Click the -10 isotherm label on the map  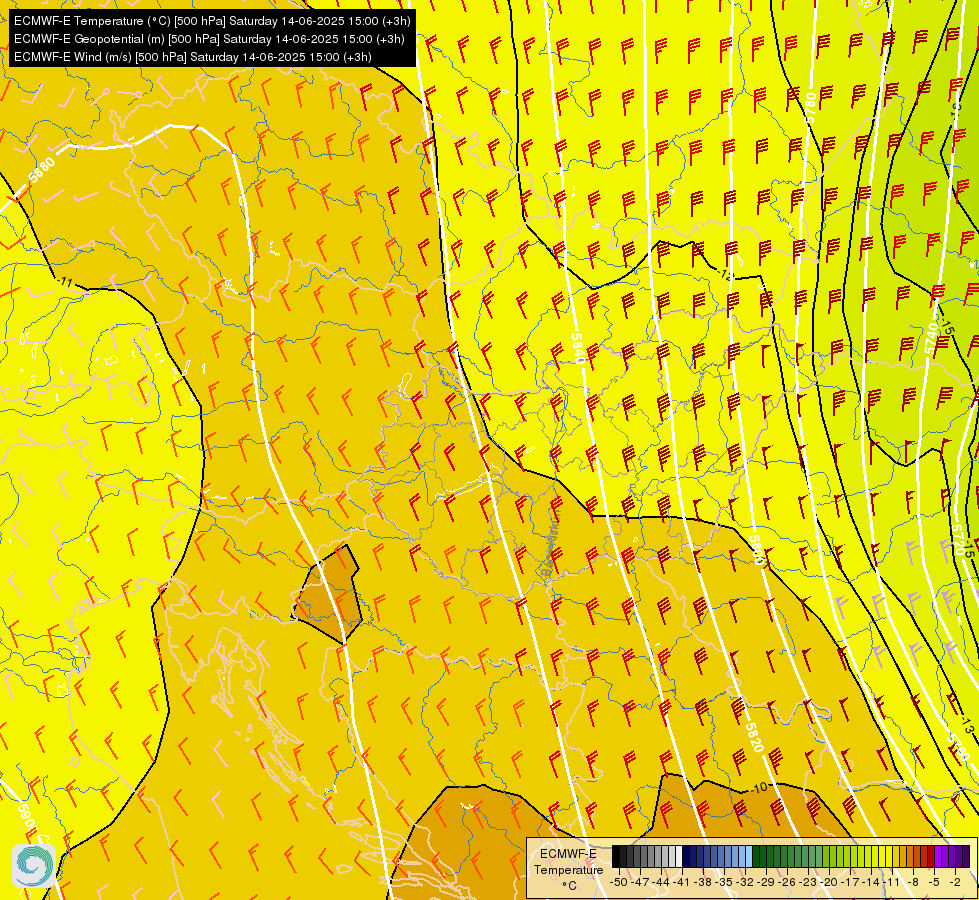pyautogui.click(x=759, y=788)
